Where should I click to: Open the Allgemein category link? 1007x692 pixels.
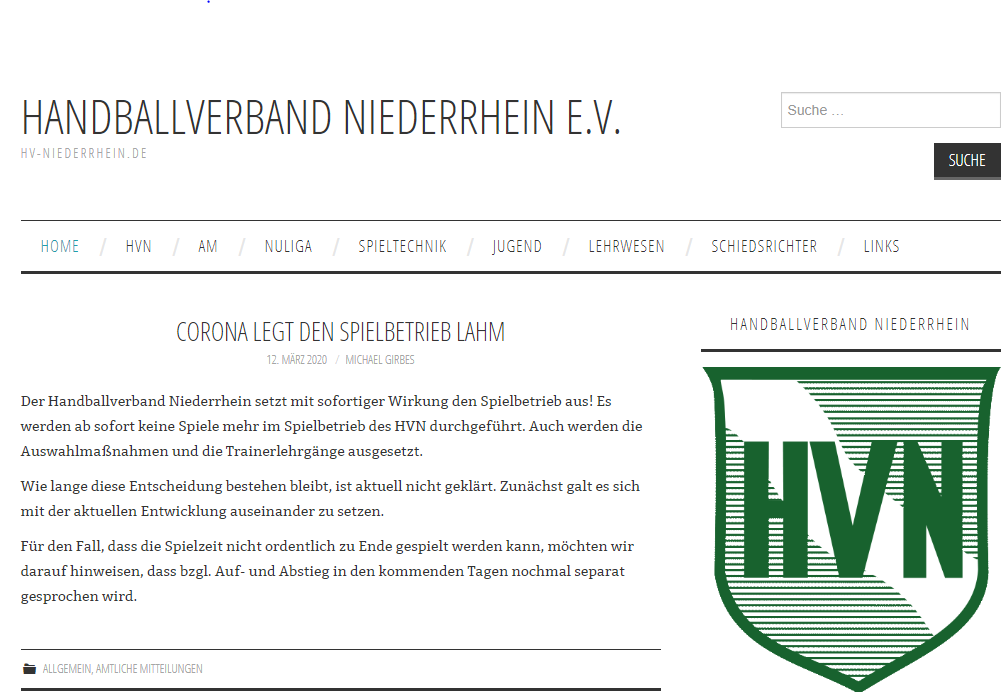67,669
